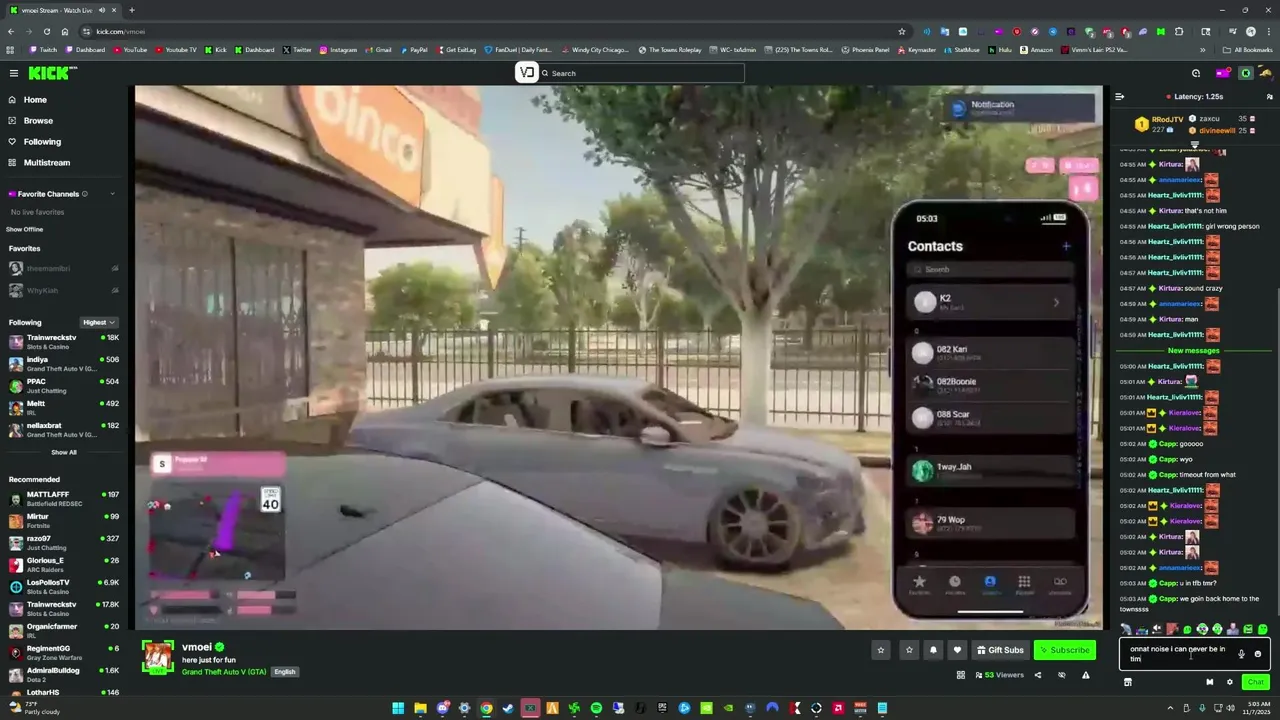The width and height of the screenshot is (1280, 720).
Task: Expand the gift leaderboard arrow
Action: tap(1194, 144)
